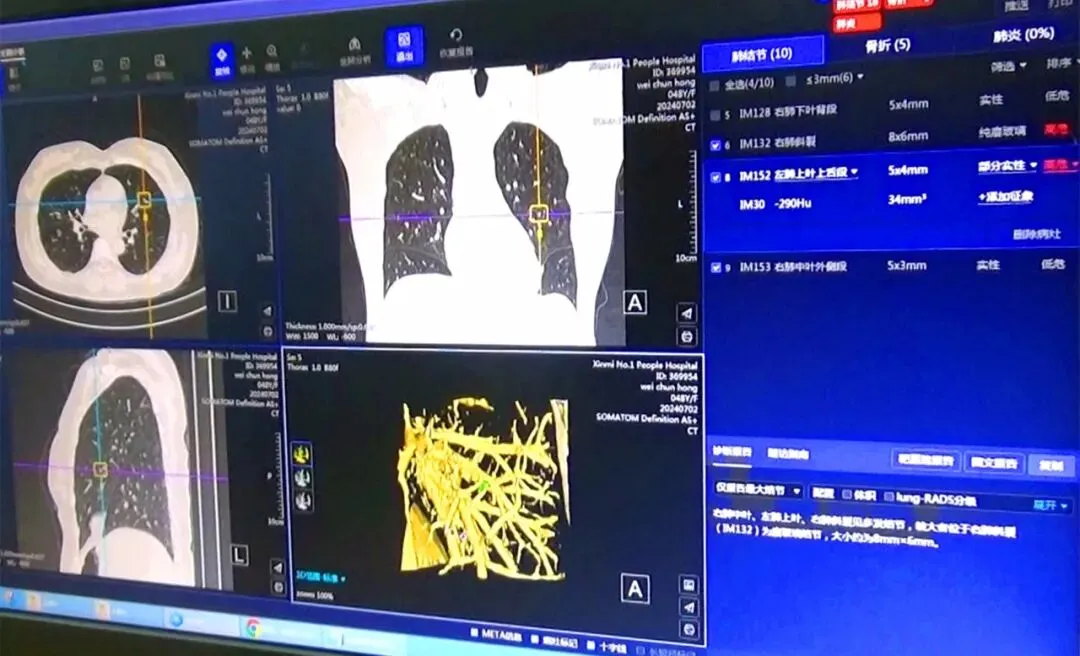1080x656 pixels.
Task: Click orientation marker I in axial view
Action: point(227,301)
